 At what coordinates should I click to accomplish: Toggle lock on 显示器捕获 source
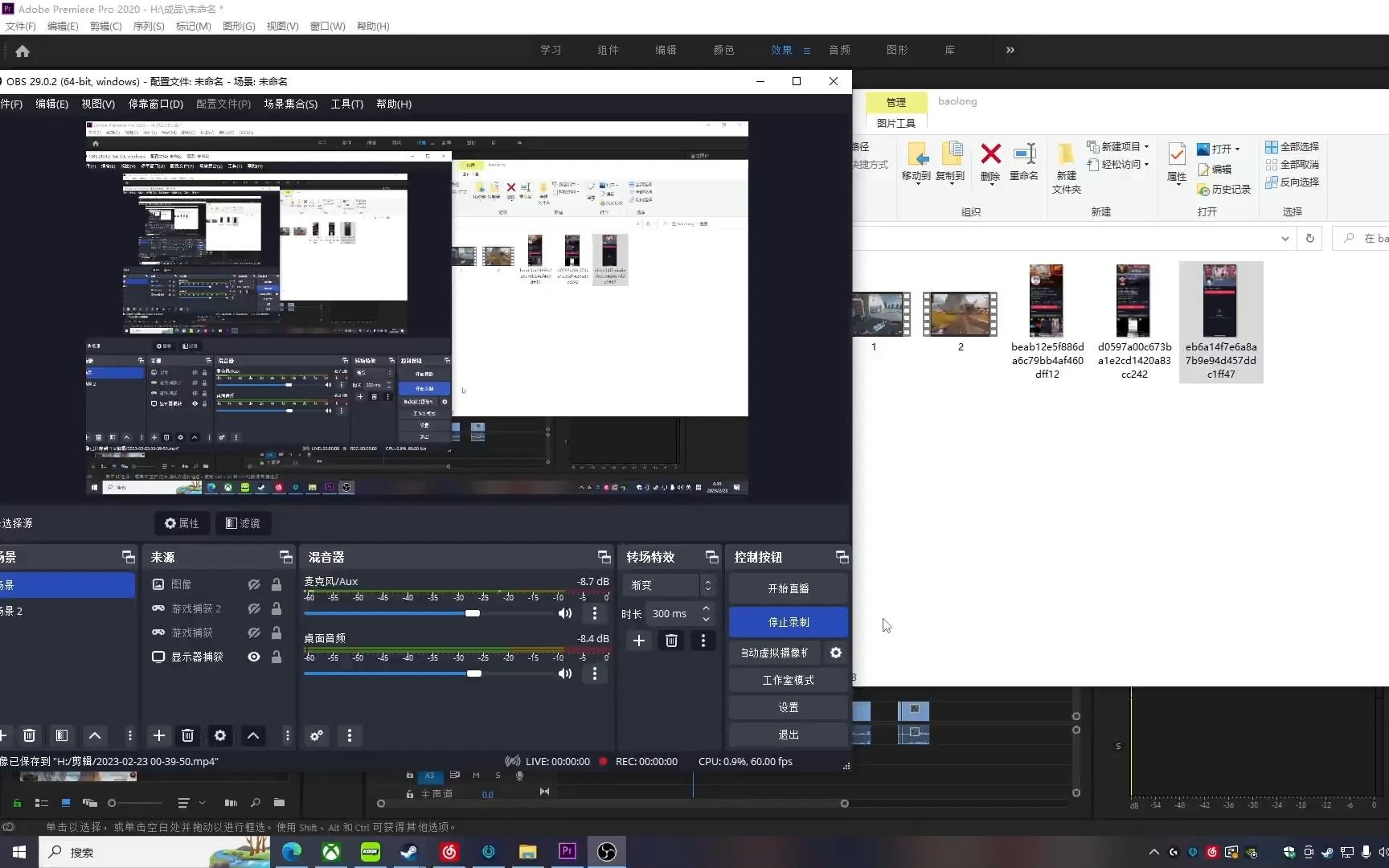coord(277,657)
